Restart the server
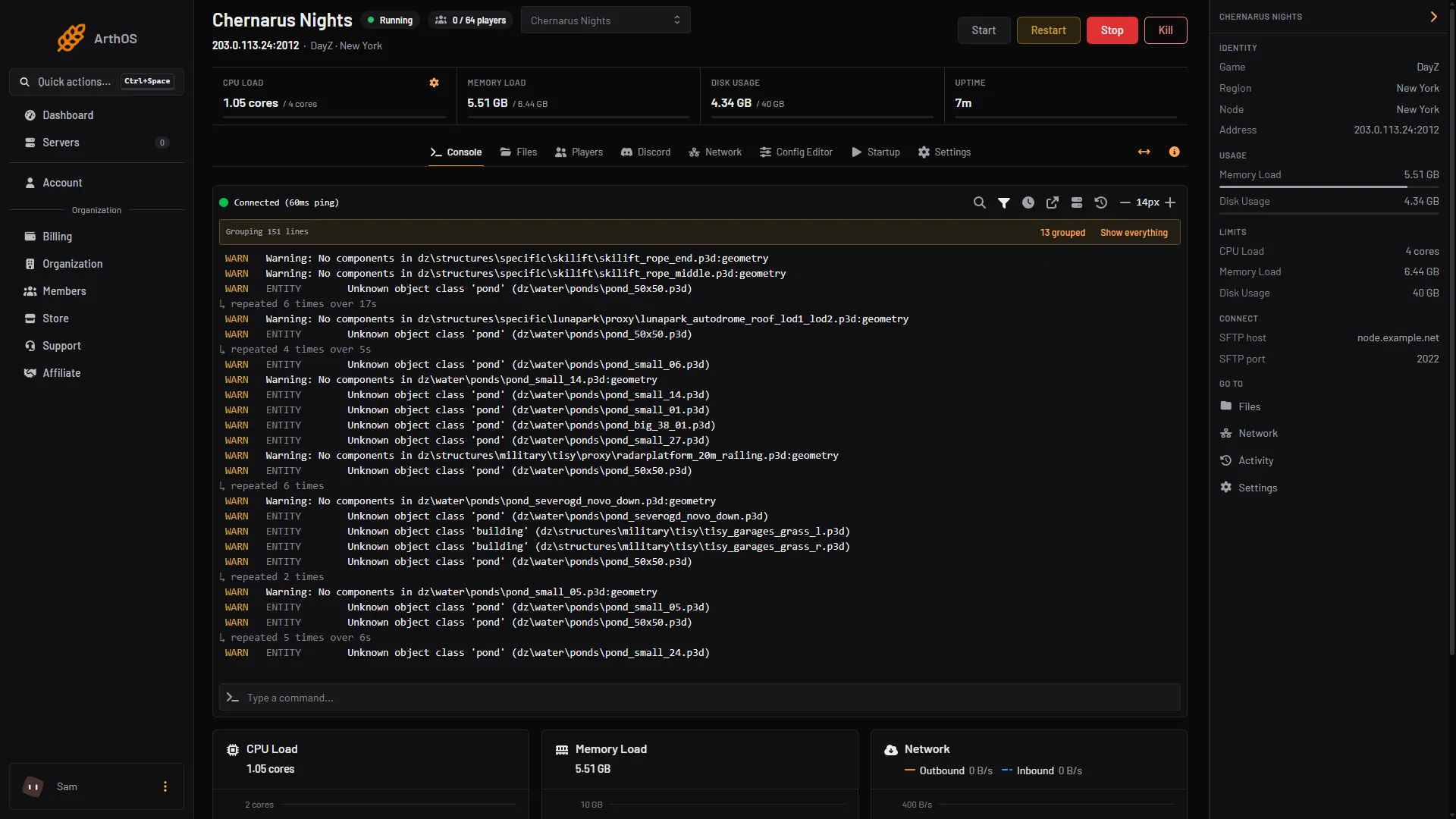This screenshot has width=1456, height=819. tap(1048, 30)
